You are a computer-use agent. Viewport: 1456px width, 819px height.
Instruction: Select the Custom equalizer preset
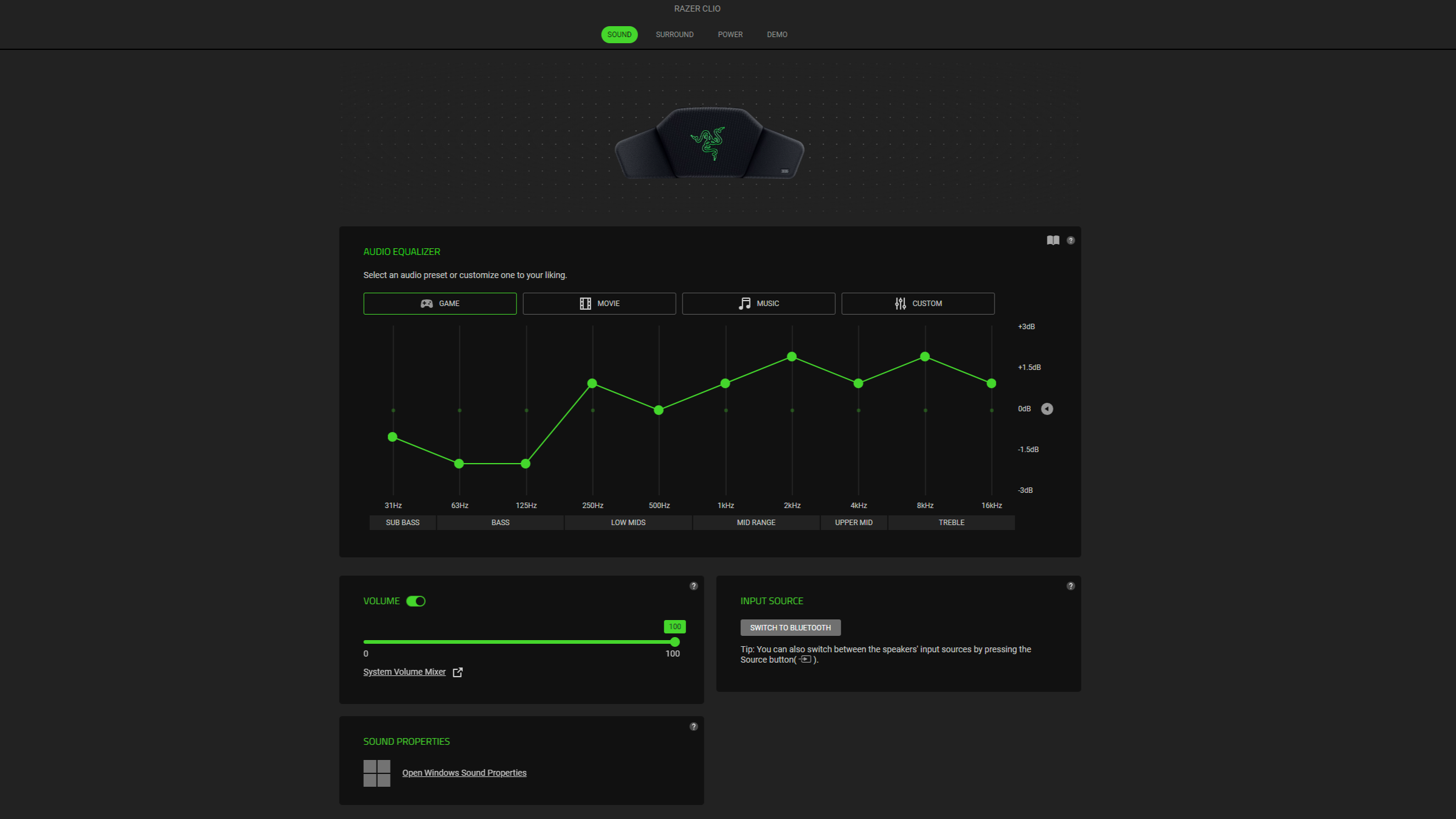click(x=918, y=304)
